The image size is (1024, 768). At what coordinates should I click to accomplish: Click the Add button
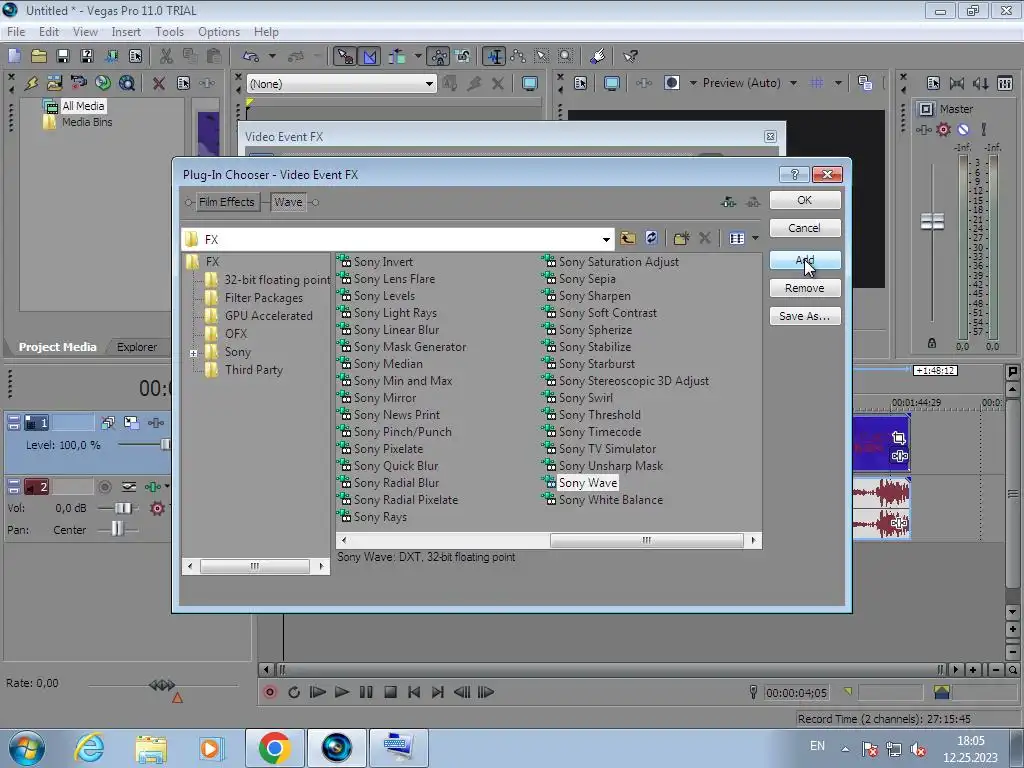[805, 260]
